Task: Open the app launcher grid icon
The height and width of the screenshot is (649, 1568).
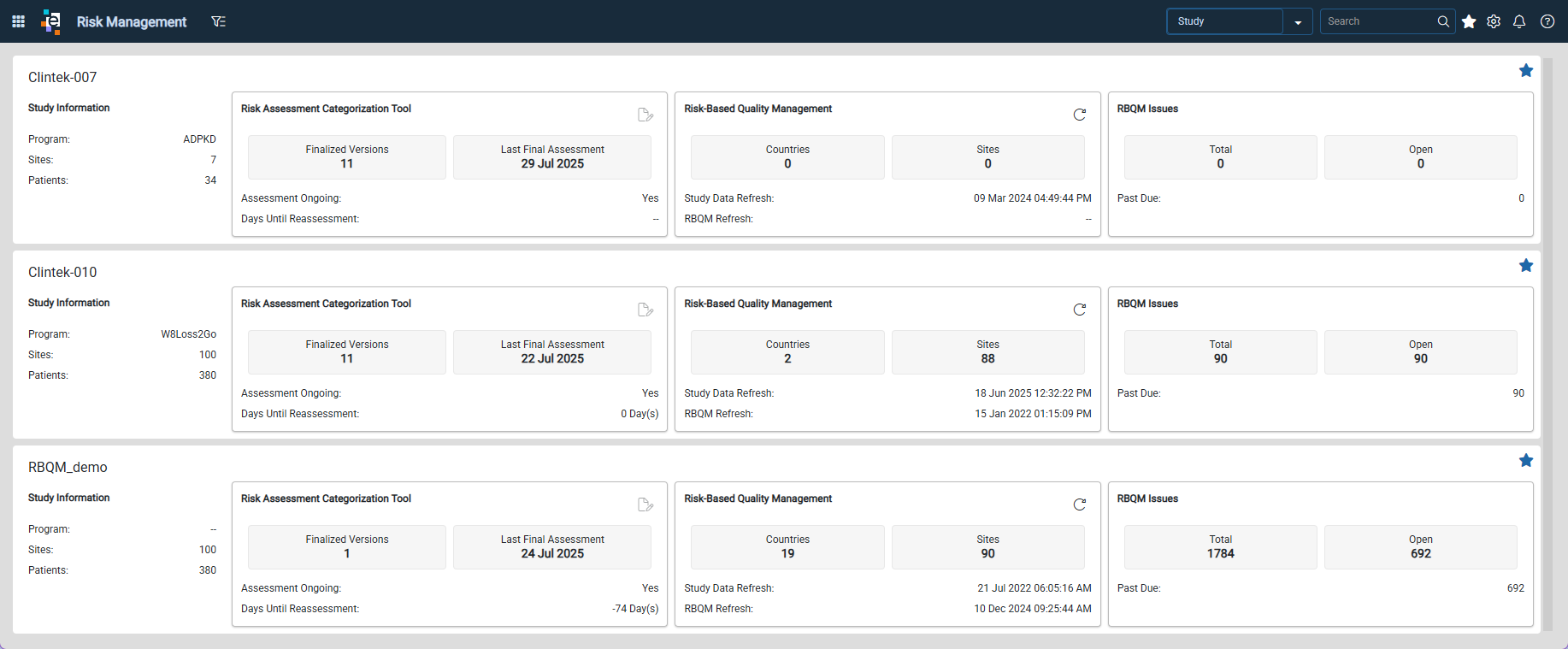Action: pyautogui.click(x=18, y=21)
